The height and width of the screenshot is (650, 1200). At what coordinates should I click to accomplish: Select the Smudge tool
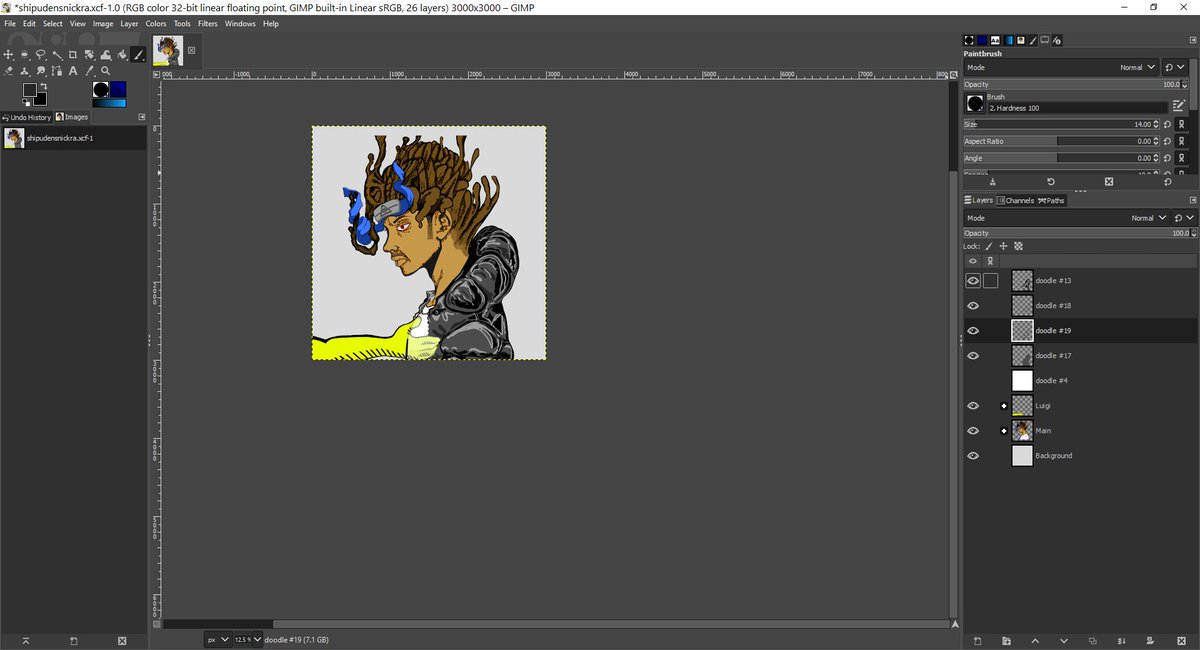point(40,71)
